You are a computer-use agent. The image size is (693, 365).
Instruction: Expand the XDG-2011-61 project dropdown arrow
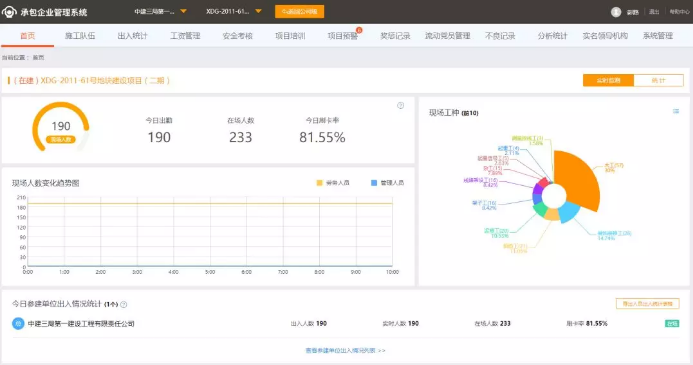coord(259,11)
